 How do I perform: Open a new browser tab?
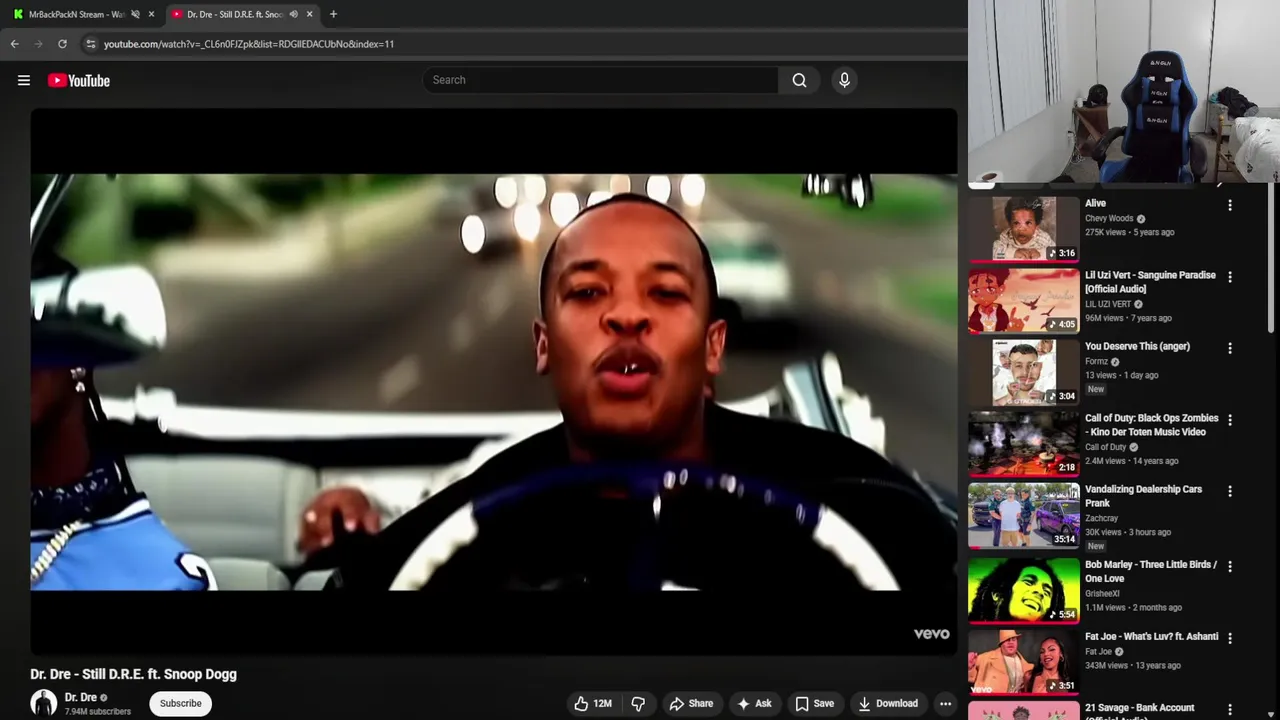click(333, 14)
